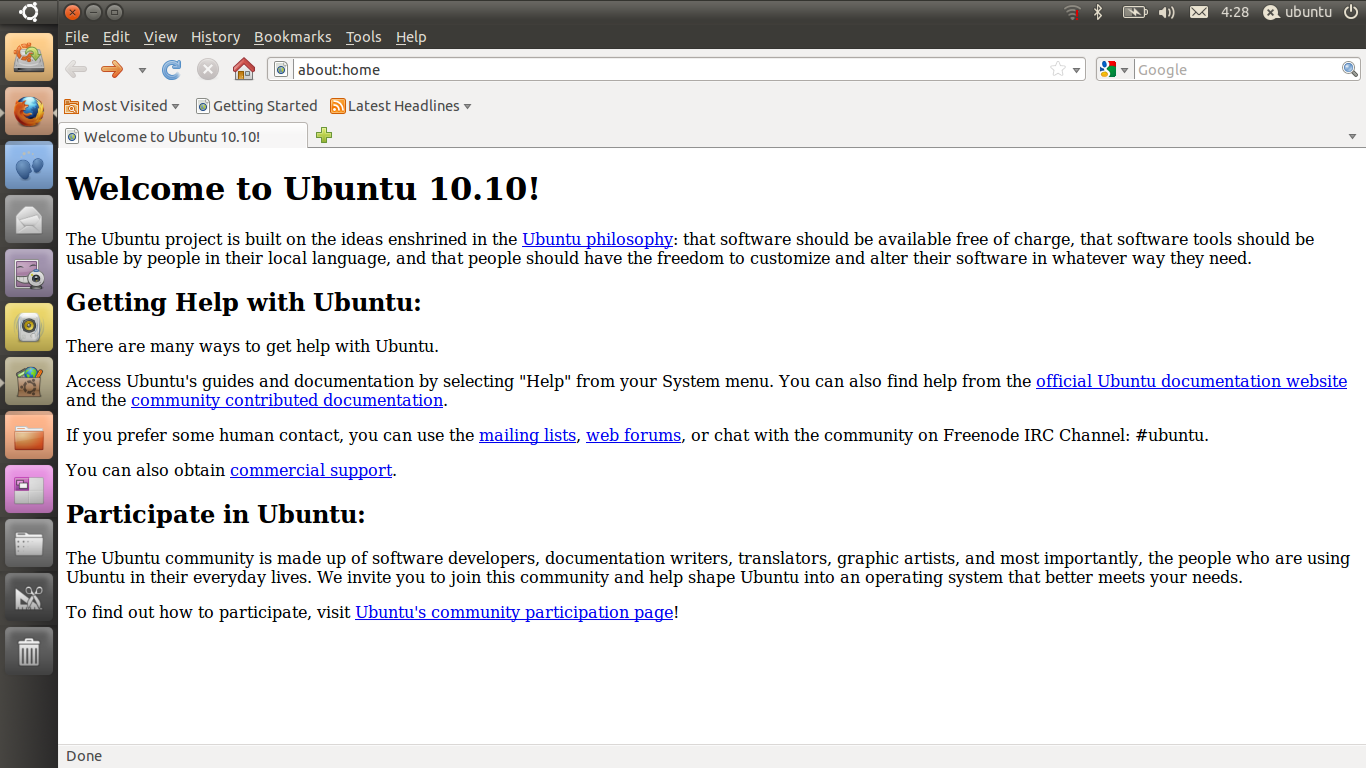Open Ubuntu Software Center from launcher
The image size is (1366, 768).
click(x=29, y=381)
